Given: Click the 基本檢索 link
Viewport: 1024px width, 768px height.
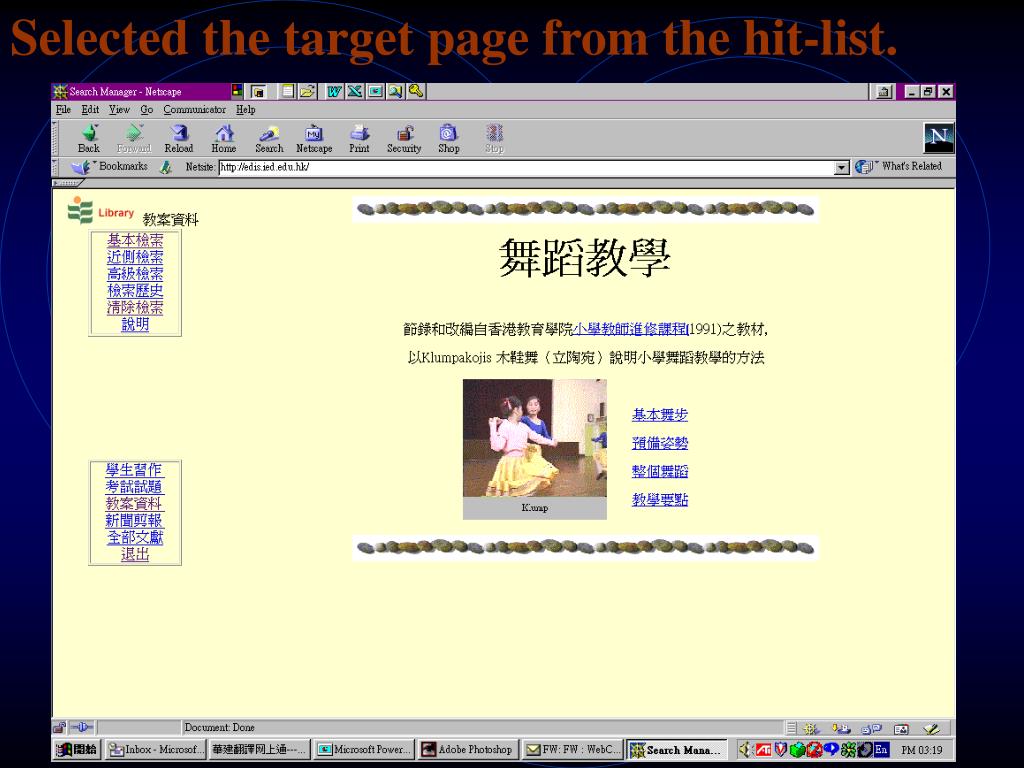Looking at the screenshot, I should (x=135, y=240).
